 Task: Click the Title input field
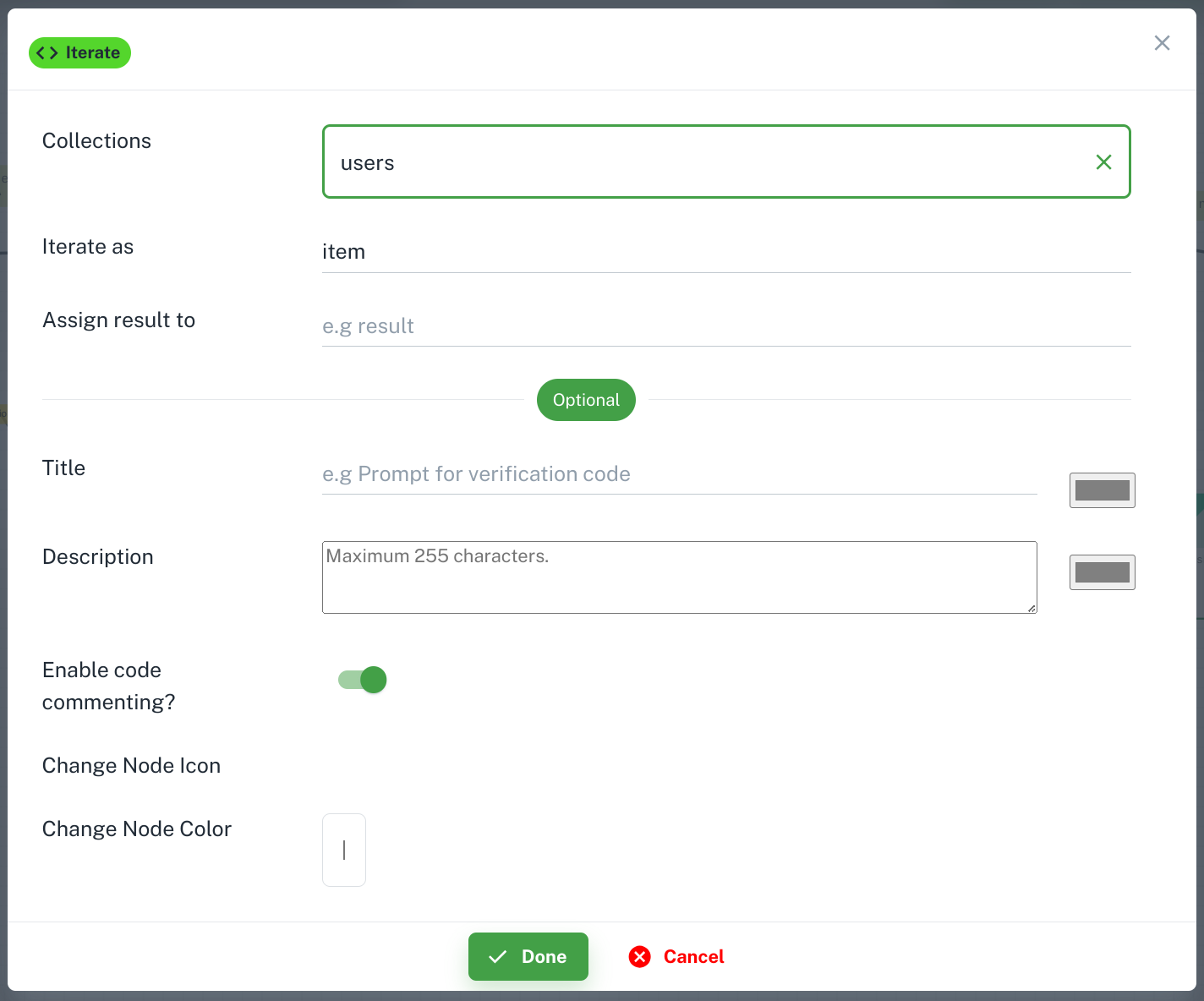[x=679, y=474]
